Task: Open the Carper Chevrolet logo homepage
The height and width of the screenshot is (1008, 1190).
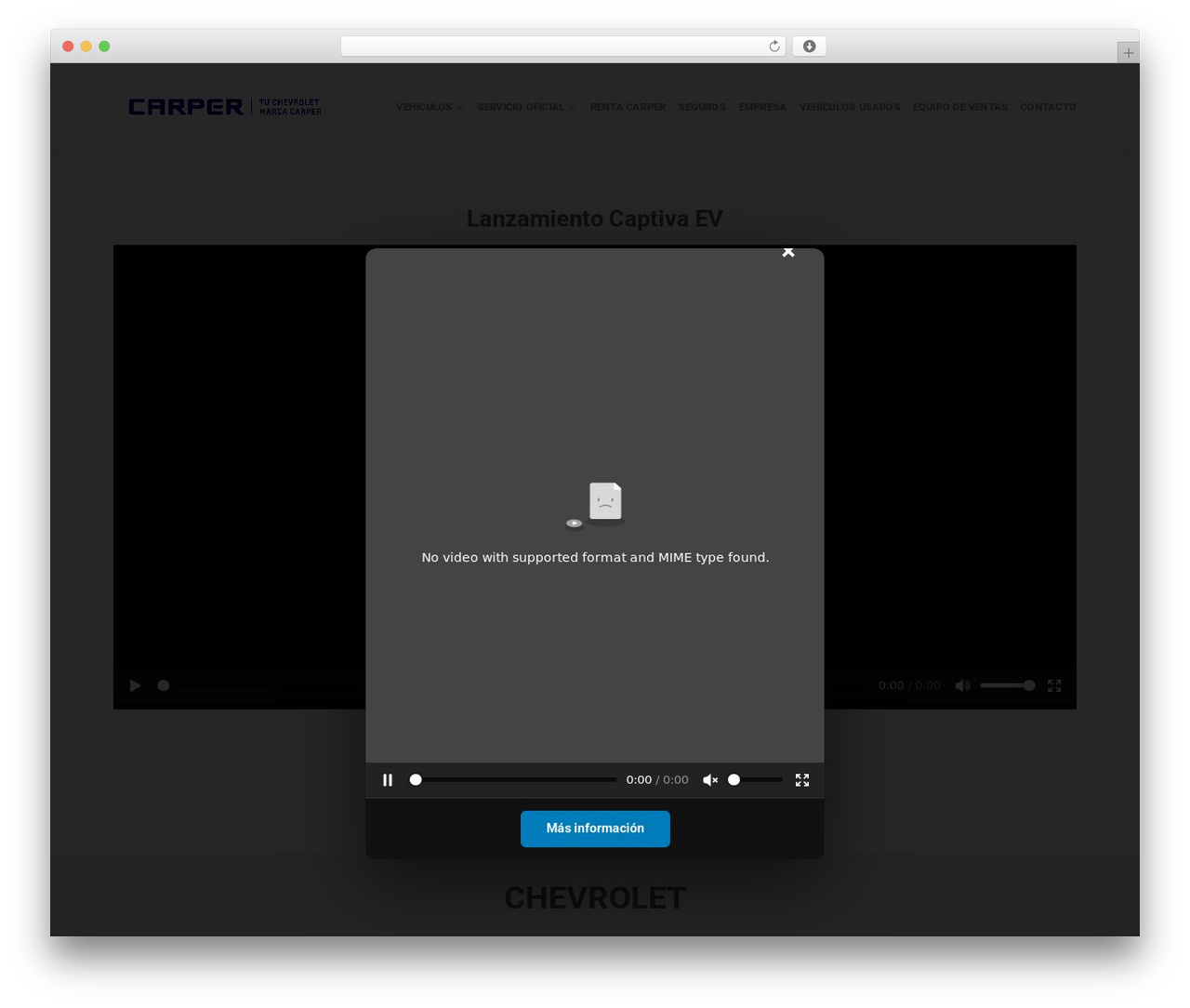Action: point(225,107)
